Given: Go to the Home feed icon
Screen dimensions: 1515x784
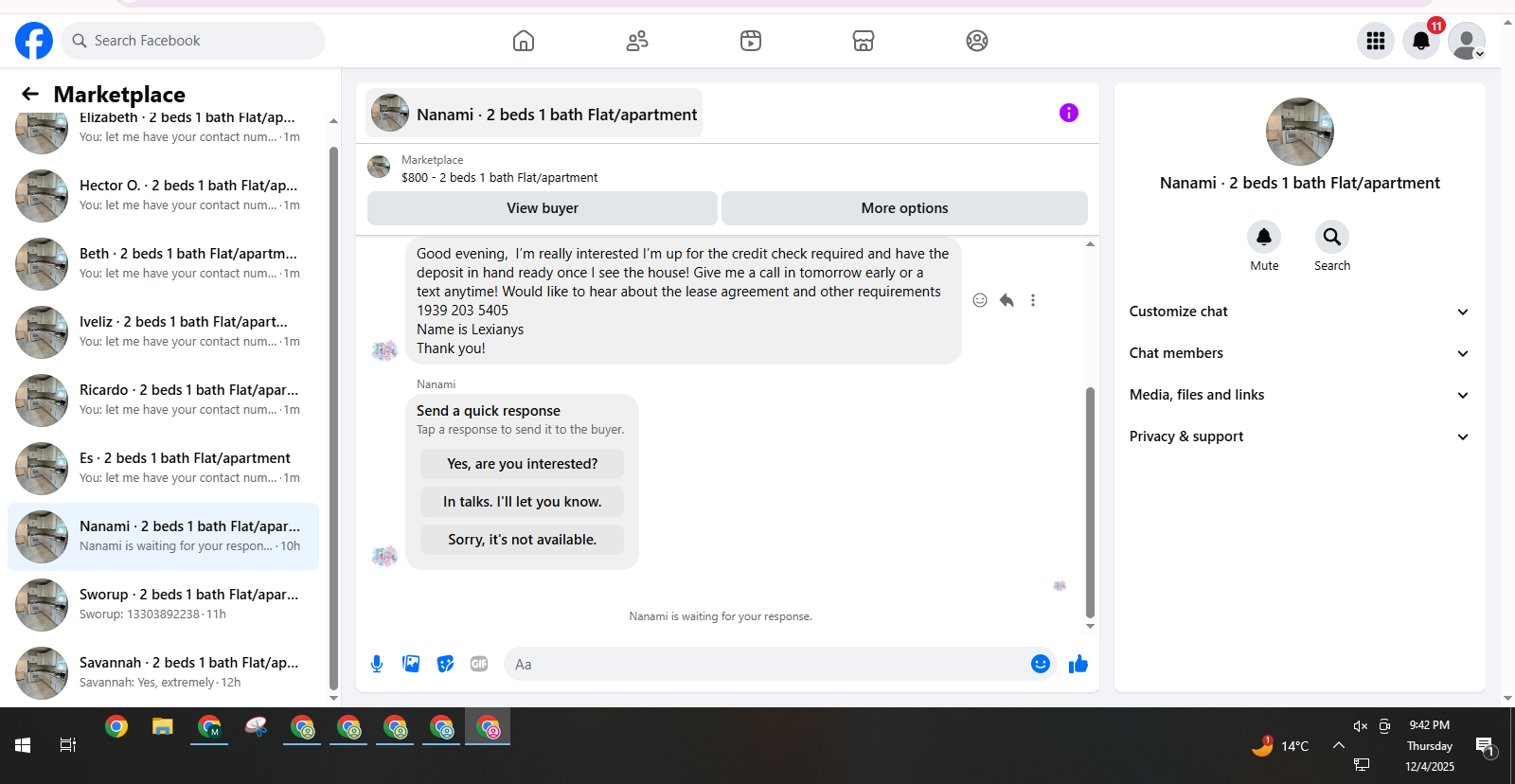Looking at the screenshot, I should tap(524, 41).
